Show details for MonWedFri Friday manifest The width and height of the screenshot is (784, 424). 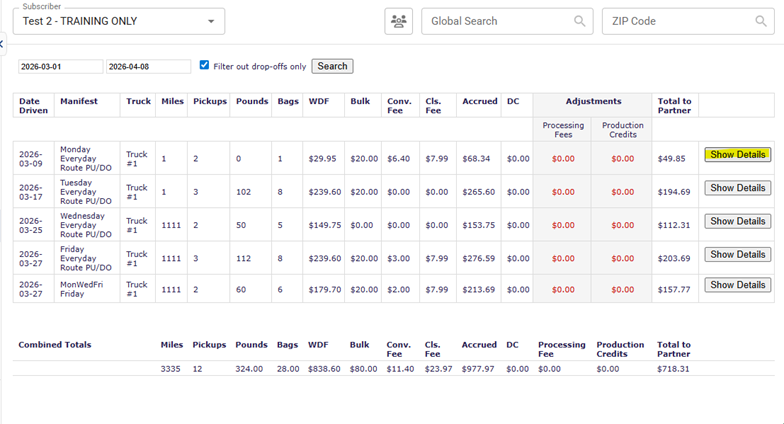click(737, 285)
